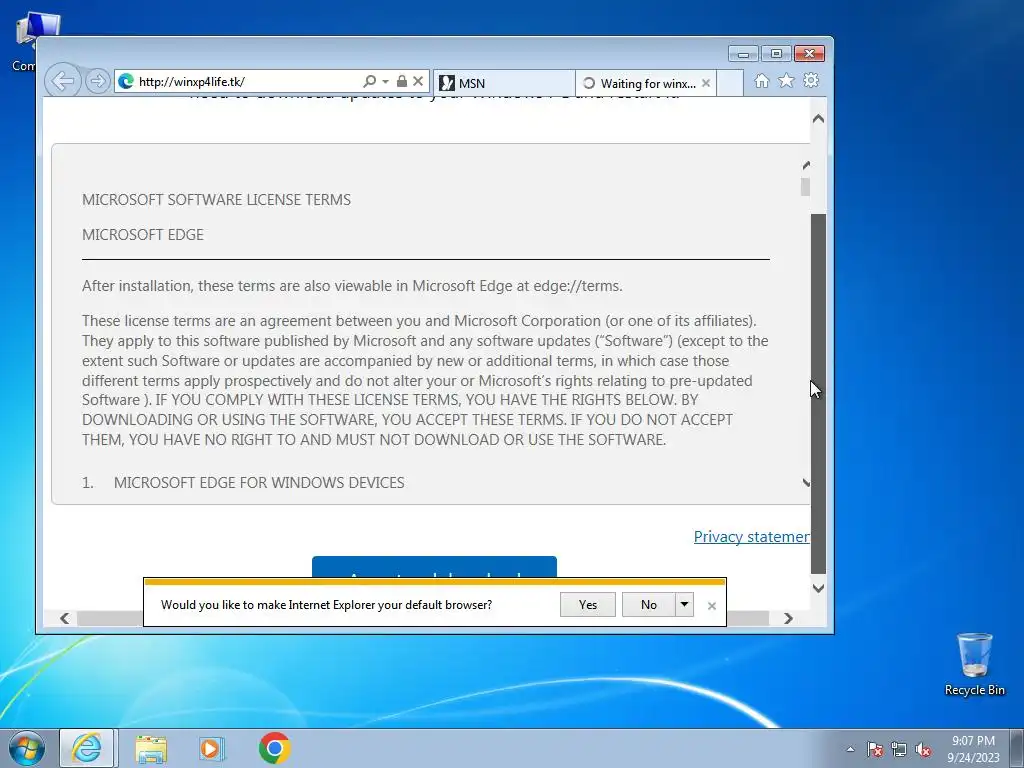Click the dark page scrollbar thumb
Screen dimensions: 1024x768
818,394
